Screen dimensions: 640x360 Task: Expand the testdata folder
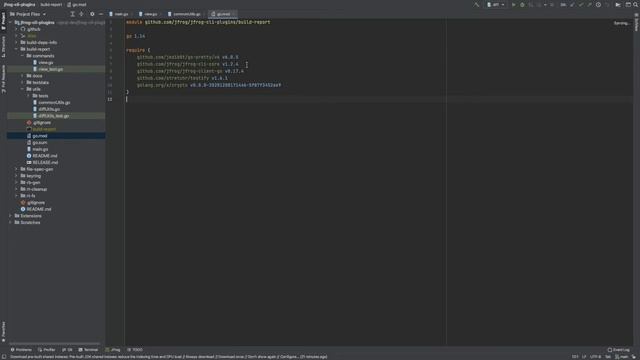(22, 82)
